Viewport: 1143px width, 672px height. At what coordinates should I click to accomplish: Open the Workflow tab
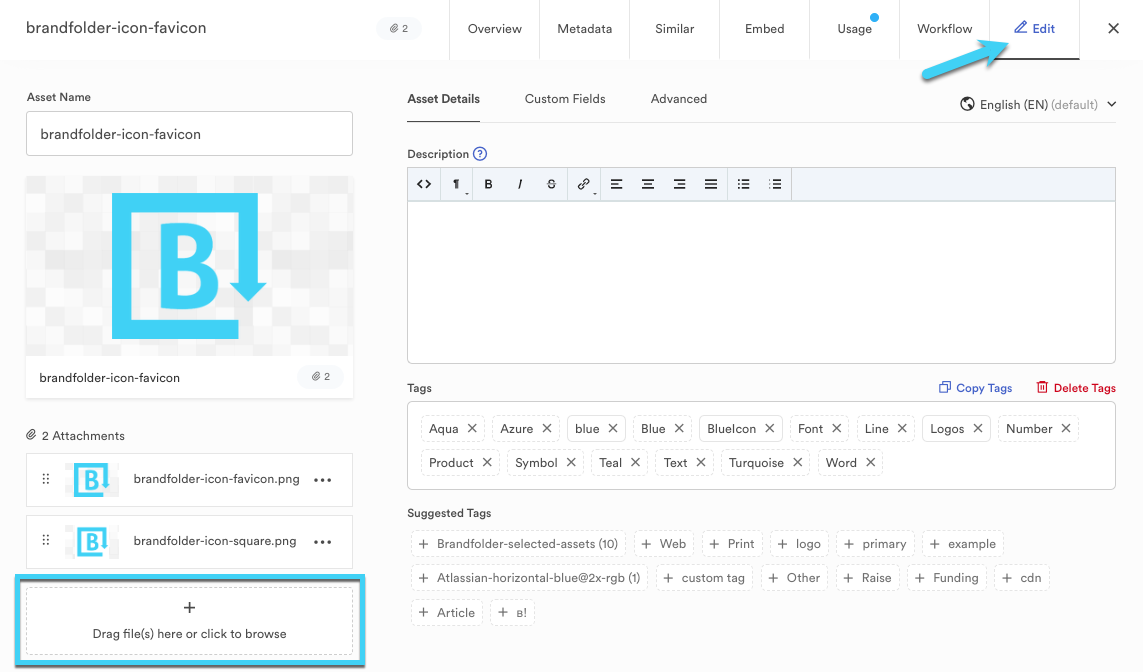pos(945,29)
